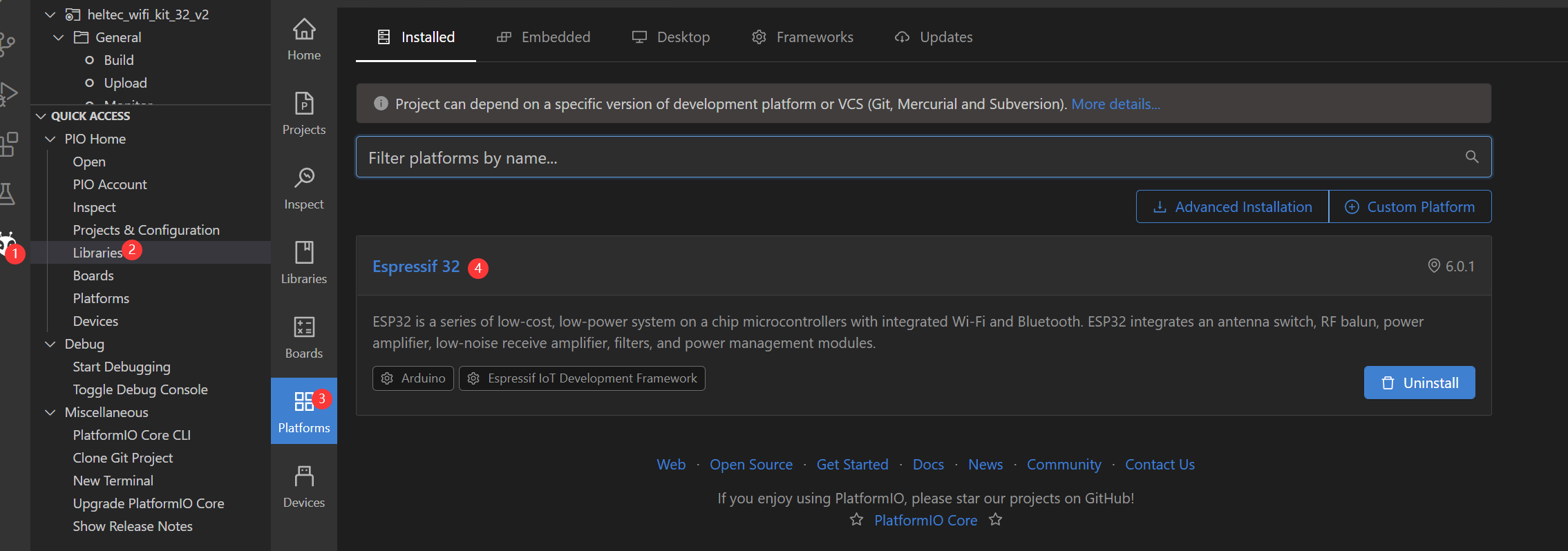Viewport: 1568px width, 551px height.
Task: Select Libraries in Quick Access tree
Action: tap(97, 253)
